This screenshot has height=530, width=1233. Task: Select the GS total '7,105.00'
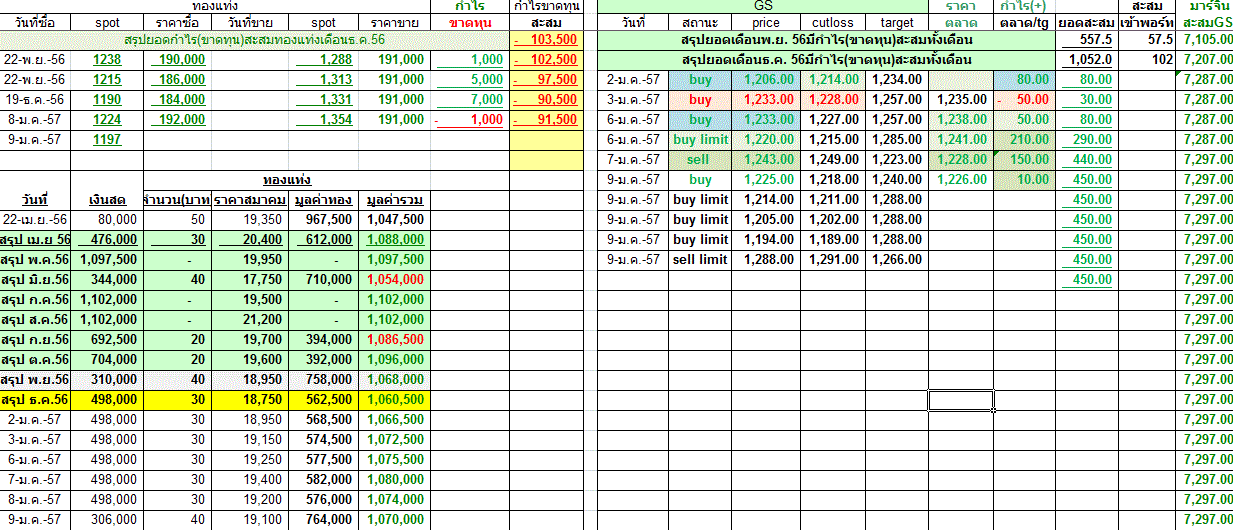click(1206, 40)
